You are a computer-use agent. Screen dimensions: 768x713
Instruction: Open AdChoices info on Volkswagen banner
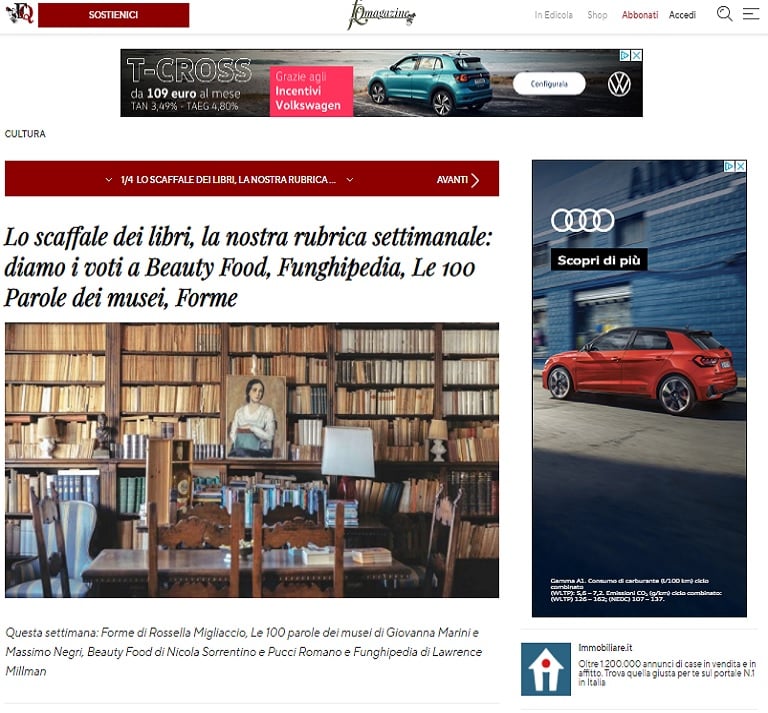click(625, 55)
